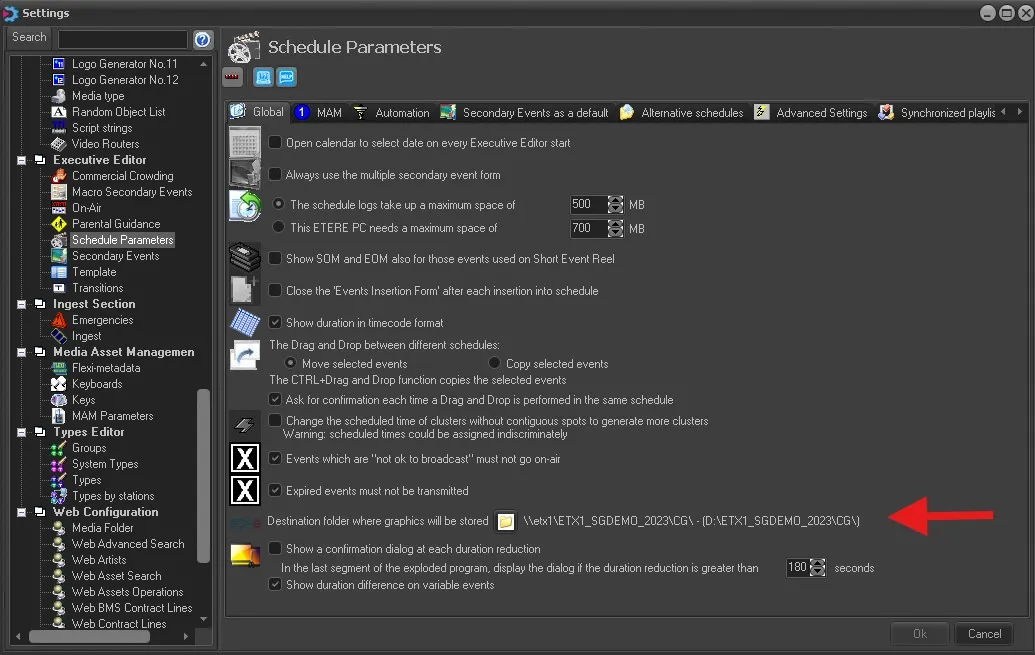Click the Emergencies warning icon

tap(58, 320)
